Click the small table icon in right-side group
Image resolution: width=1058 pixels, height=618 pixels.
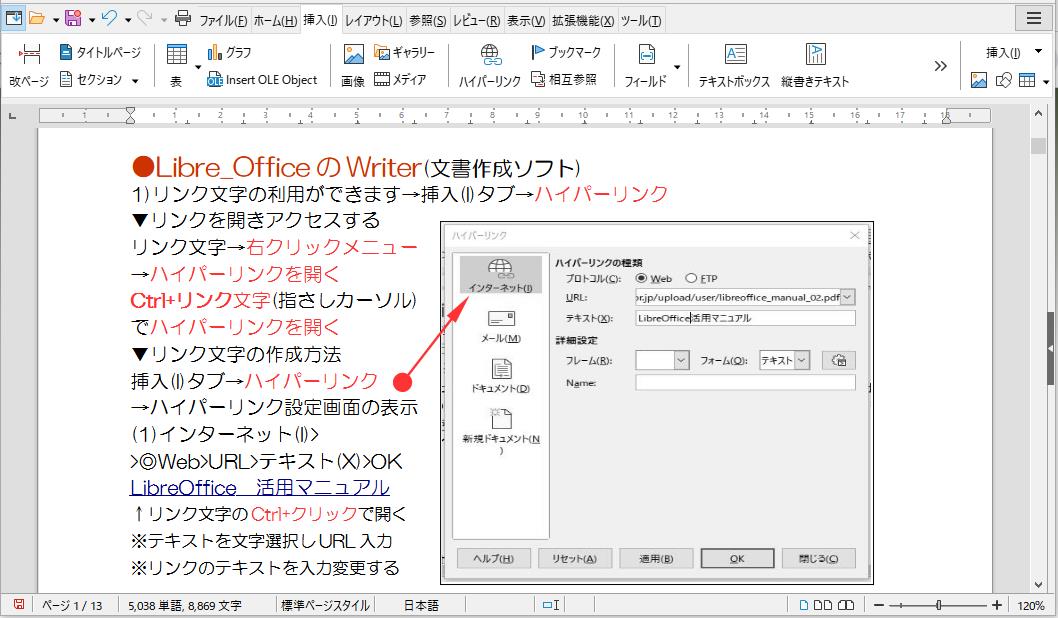coord(1027,80)
